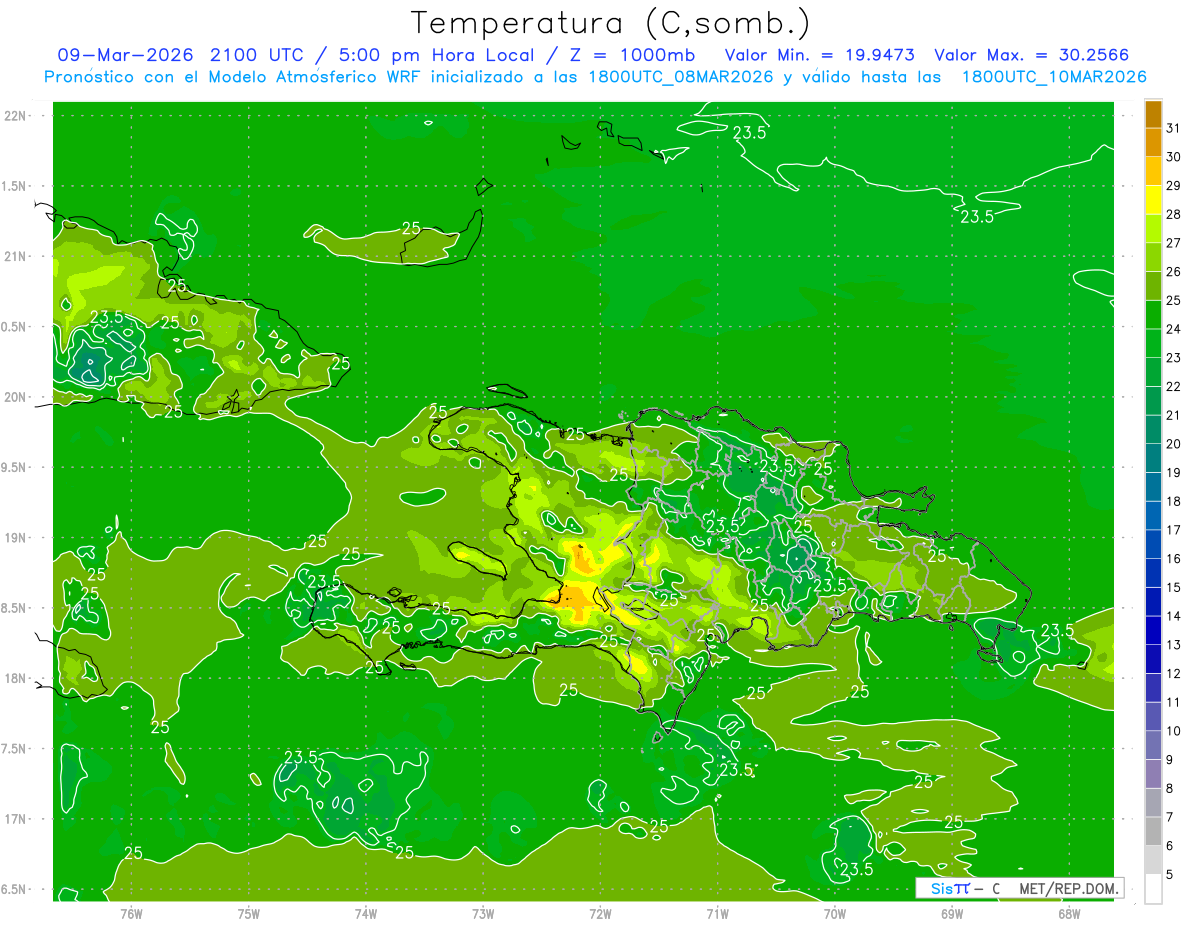Click the '20N' latitude axis label
Image resolution: width=1200 pixels, height=927 pixels.
point(15,397)
